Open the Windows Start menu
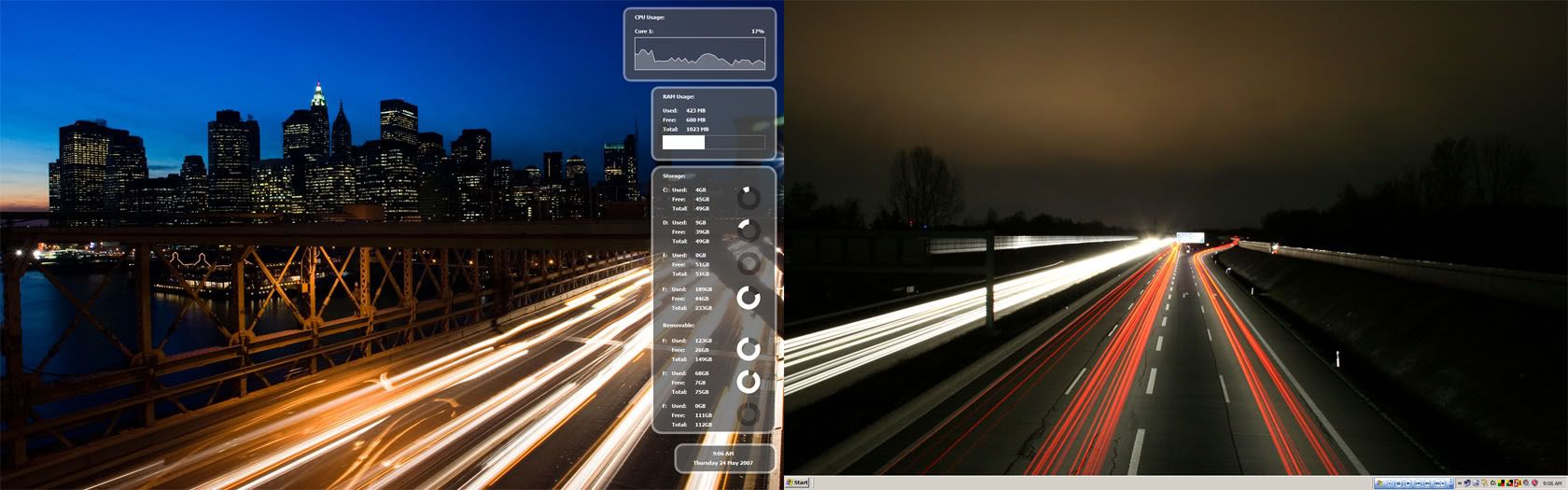 [797, 483]
